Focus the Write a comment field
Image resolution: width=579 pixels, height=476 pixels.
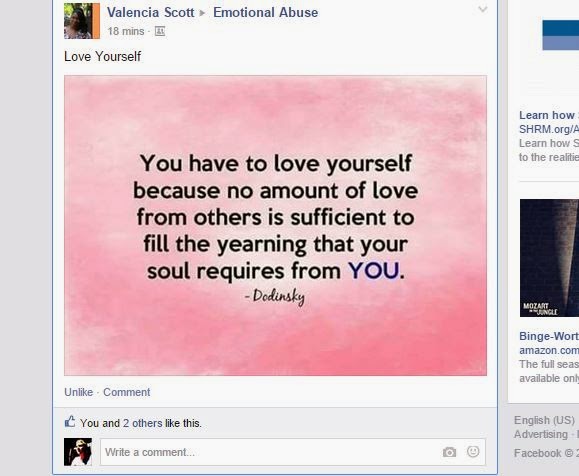(x=293, y=452)
